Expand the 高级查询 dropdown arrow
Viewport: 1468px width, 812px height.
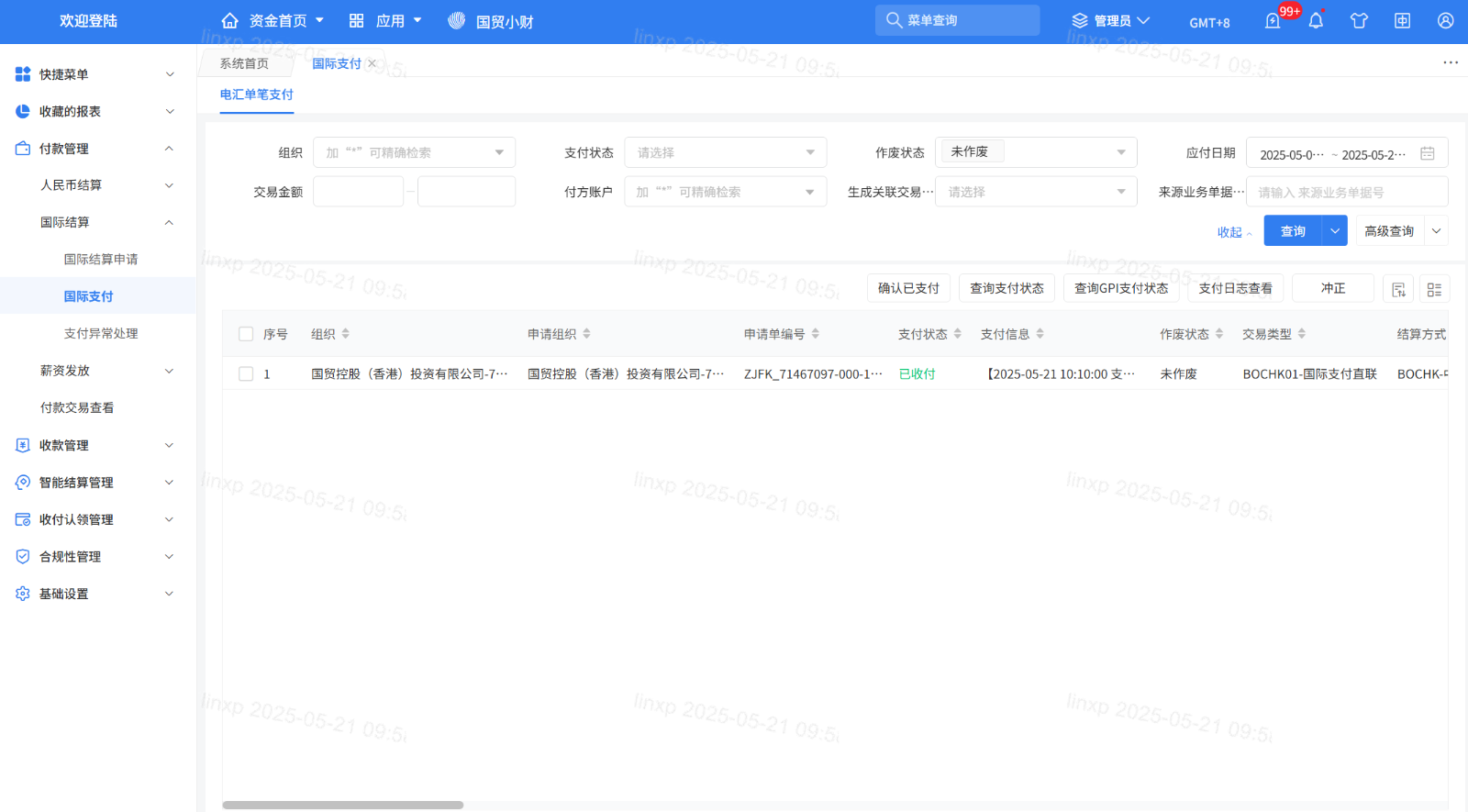1436,231
